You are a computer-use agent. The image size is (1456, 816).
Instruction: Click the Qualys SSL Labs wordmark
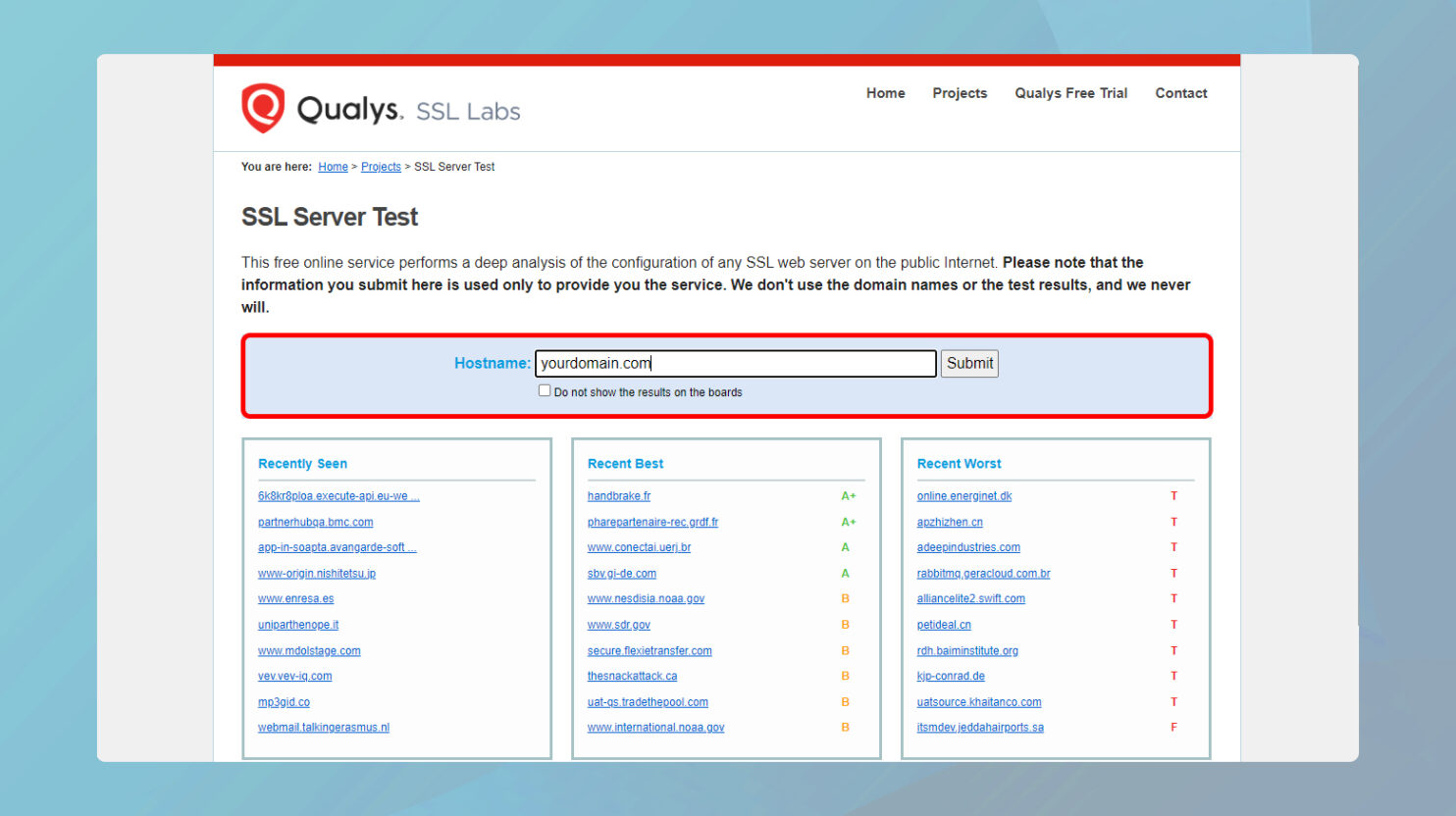(x=408, y=110)
